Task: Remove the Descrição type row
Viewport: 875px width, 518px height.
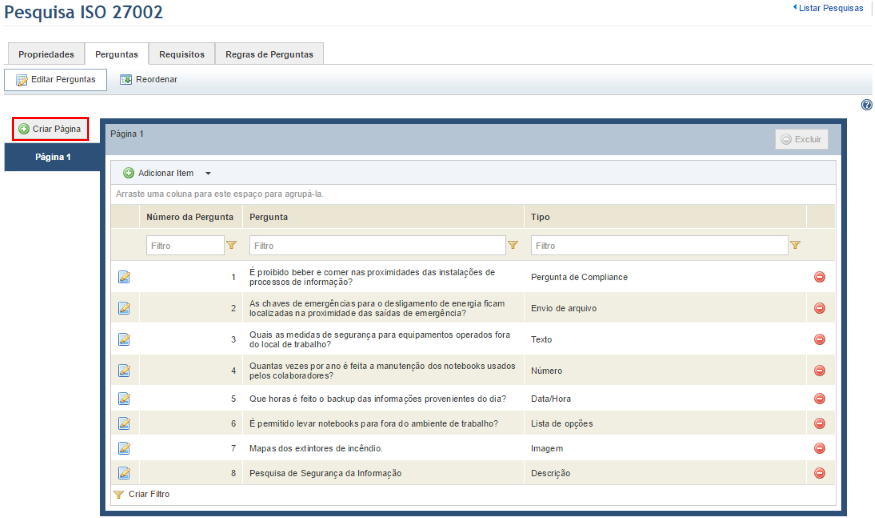Action: pyautogui.click(x=819, y=473)
